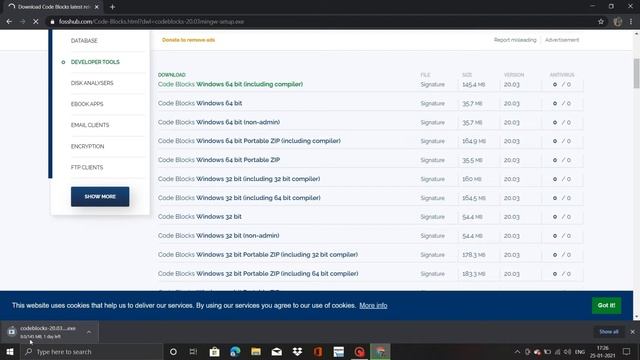Open the DISK ANALYSERS category

pos(92,83)
